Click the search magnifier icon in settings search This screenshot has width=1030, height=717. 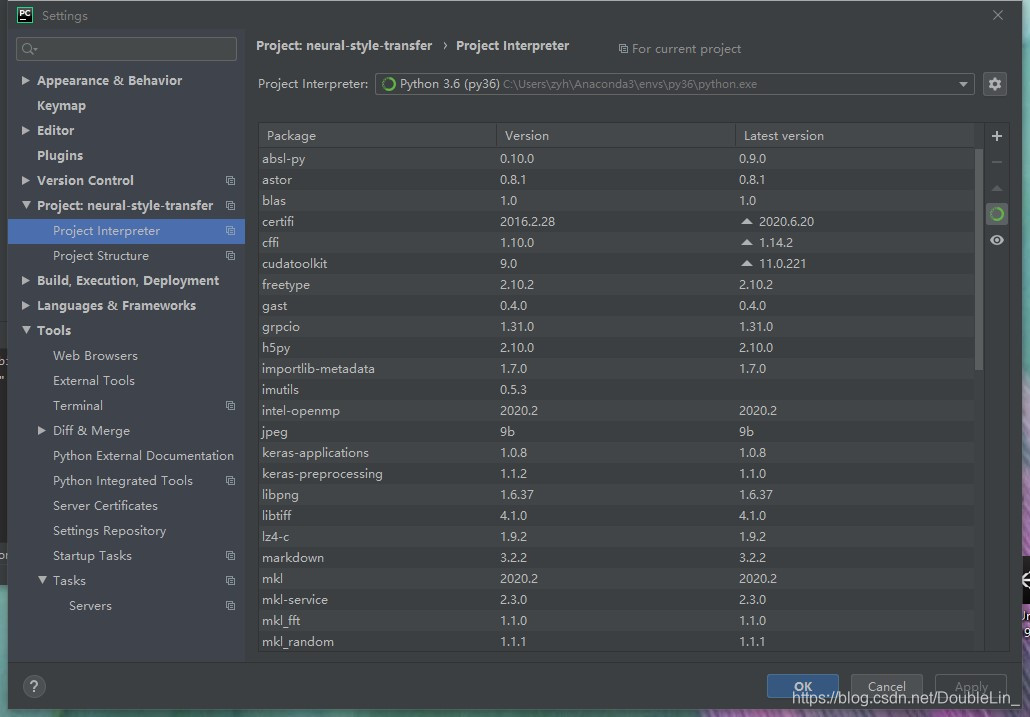(29, 49)
